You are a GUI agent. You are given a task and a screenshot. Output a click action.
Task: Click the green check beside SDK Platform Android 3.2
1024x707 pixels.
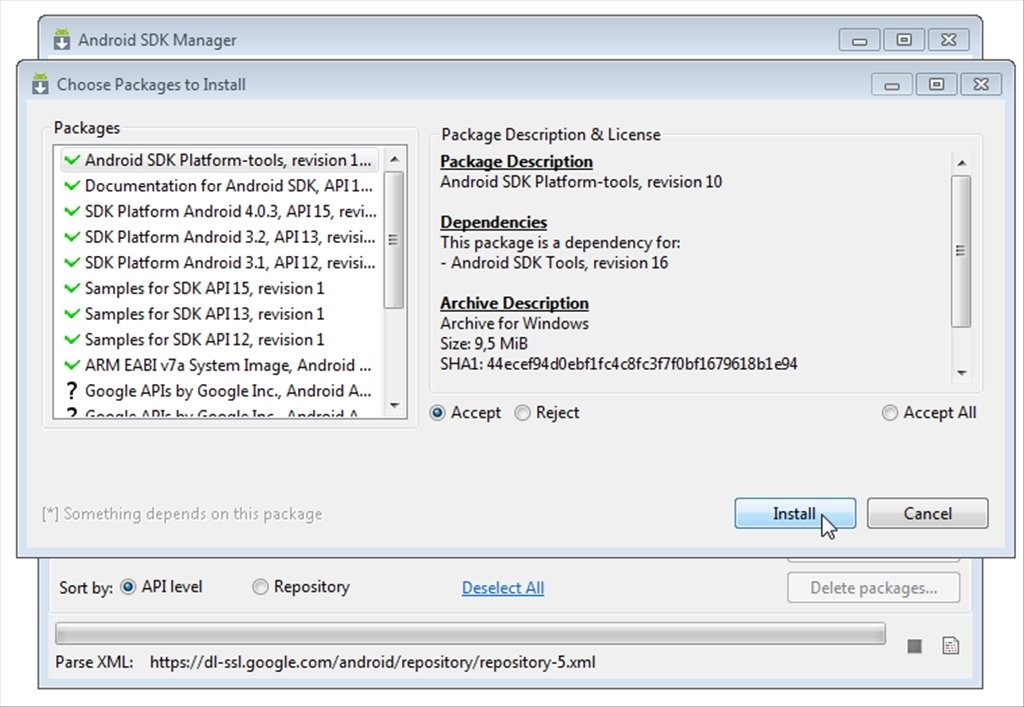click(73, 237)
